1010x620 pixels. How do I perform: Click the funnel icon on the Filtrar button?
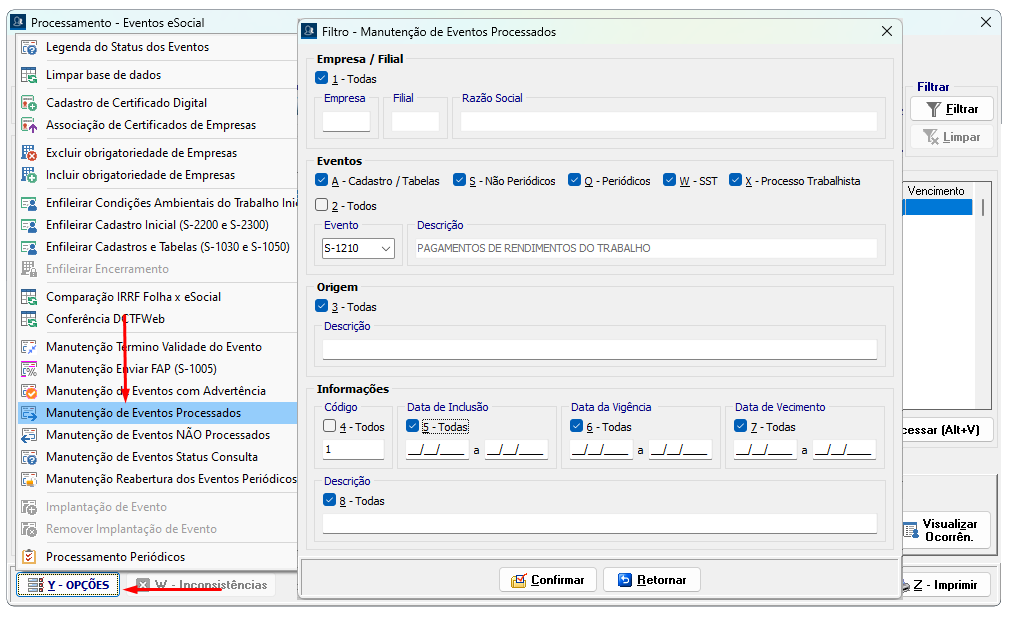933,109
